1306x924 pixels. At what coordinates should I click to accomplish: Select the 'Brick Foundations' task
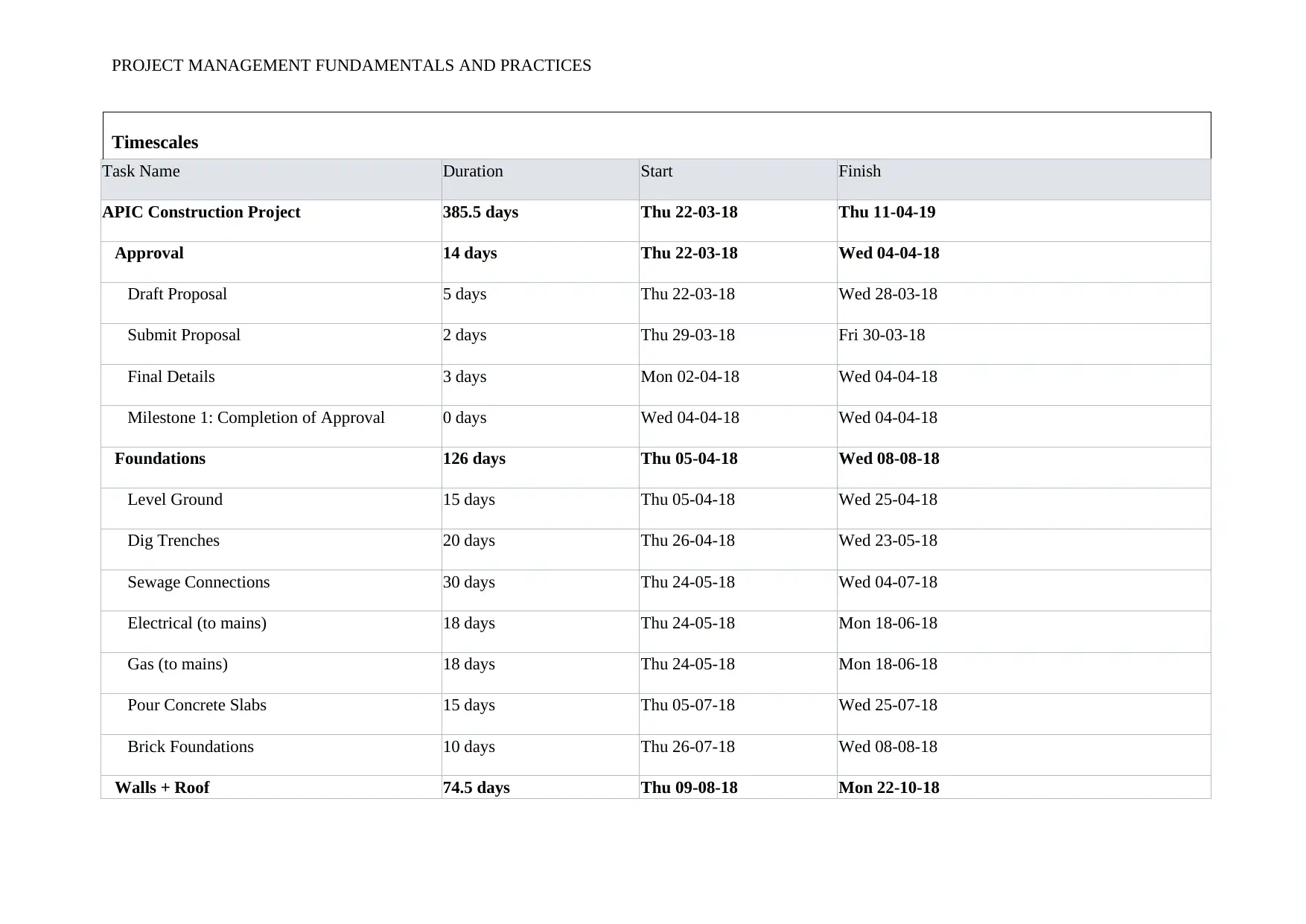[191, 747]
